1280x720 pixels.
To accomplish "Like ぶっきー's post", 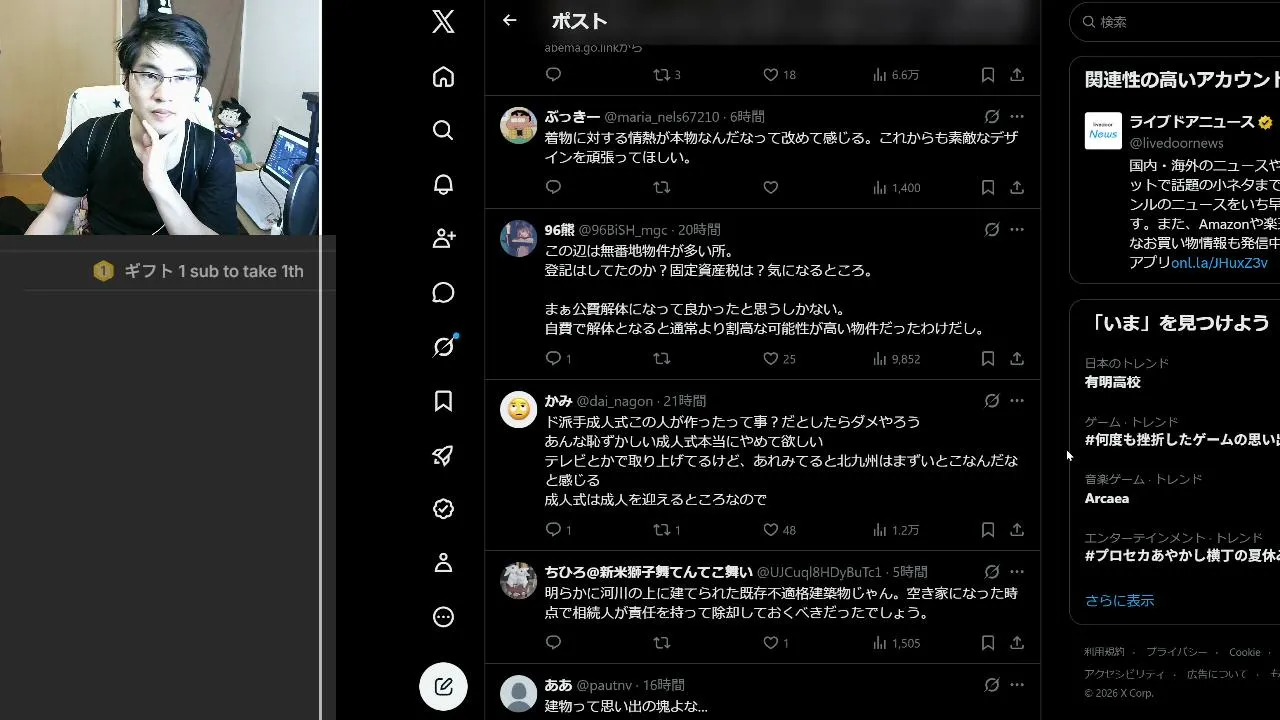I will (770, 187).
